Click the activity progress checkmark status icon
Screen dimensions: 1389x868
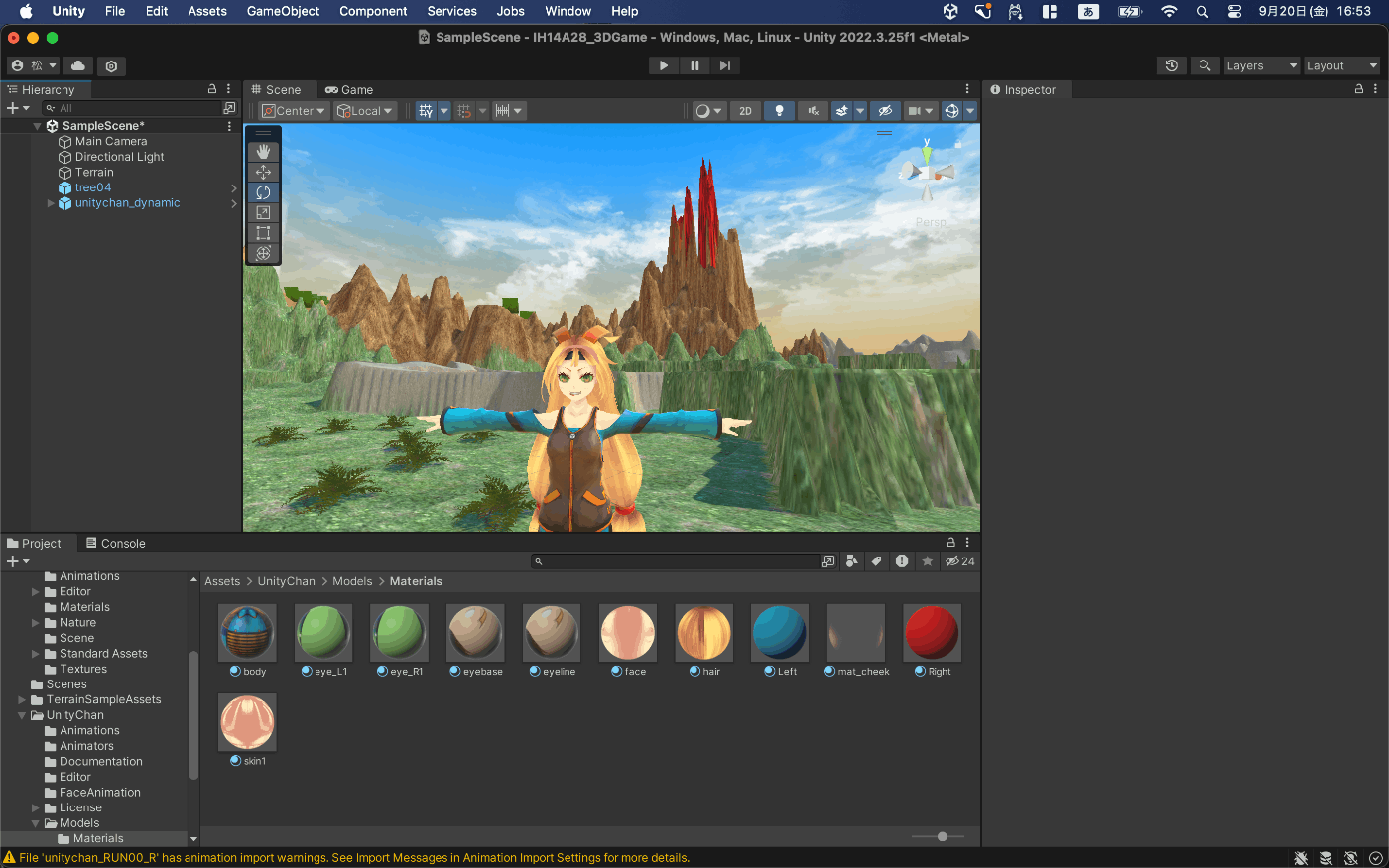1375,858
